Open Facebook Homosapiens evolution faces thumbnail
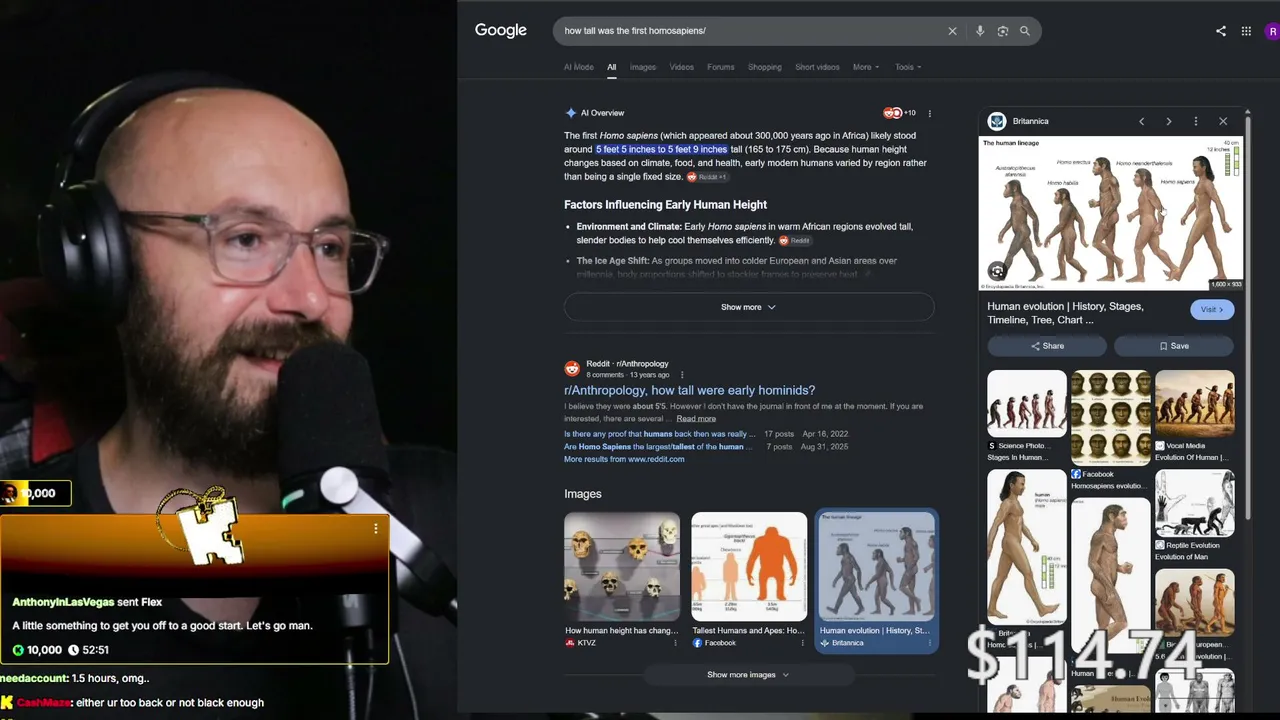 click(x=1111, y=418)
